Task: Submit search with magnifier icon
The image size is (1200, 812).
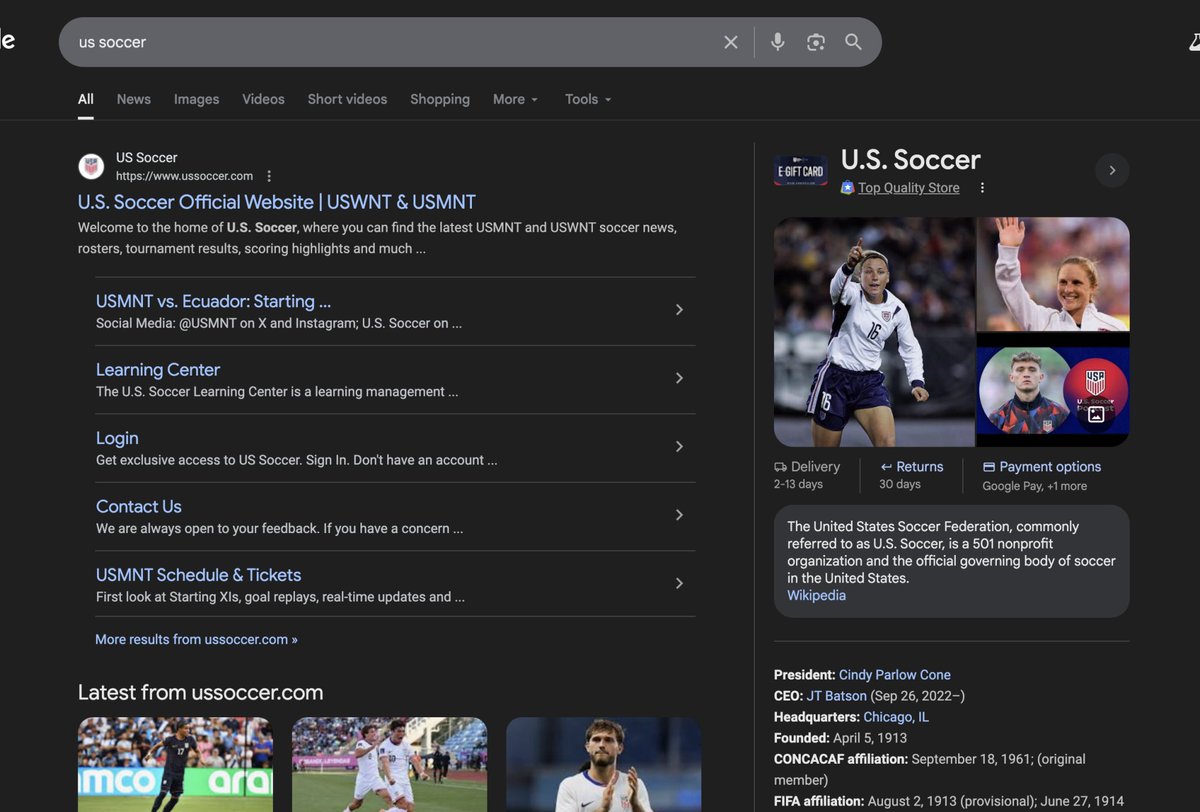Action: [853, 42]
